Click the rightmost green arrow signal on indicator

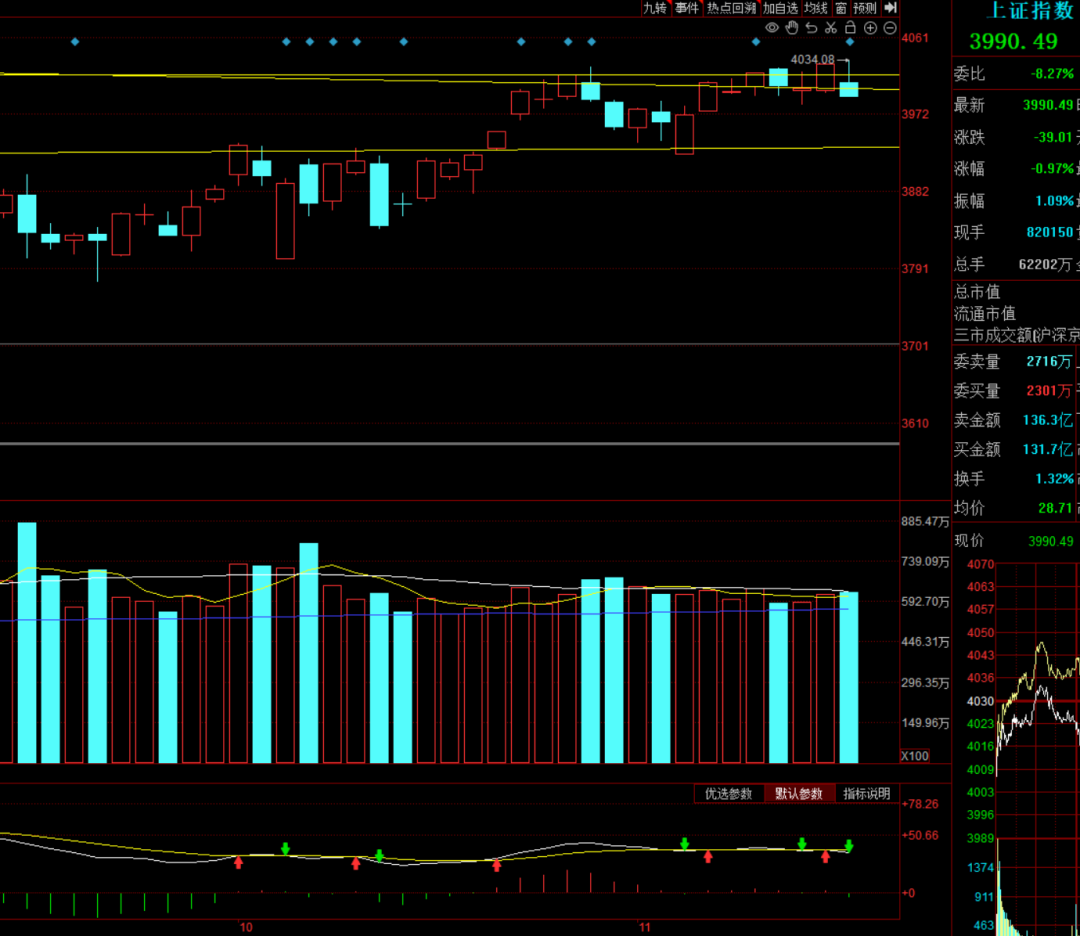click(x=849, y=846)
